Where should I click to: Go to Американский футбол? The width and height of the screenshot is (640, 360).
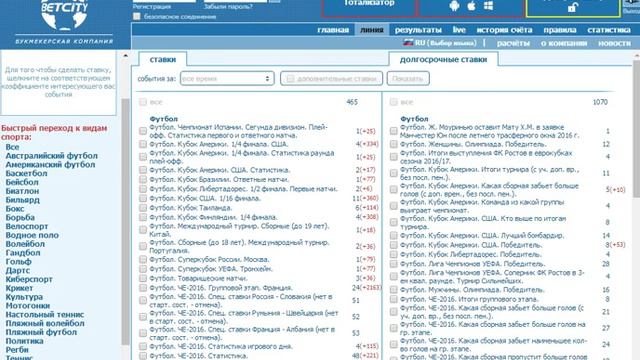50,164
